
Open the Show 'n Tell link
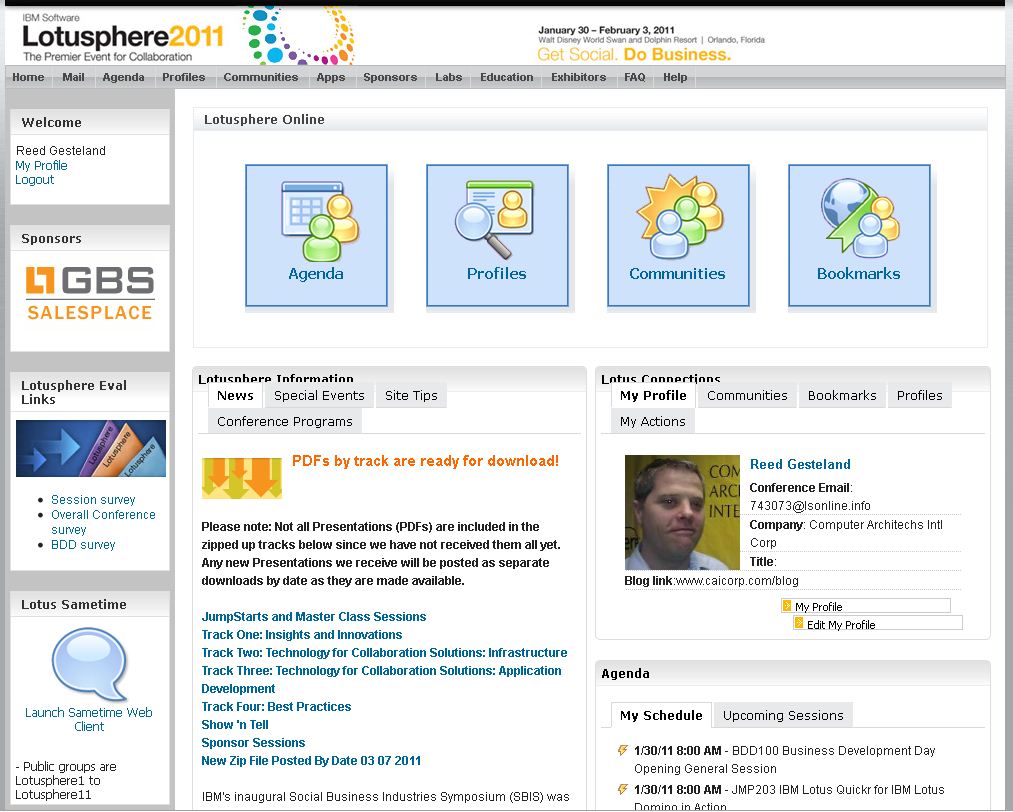tap(235, 725)
